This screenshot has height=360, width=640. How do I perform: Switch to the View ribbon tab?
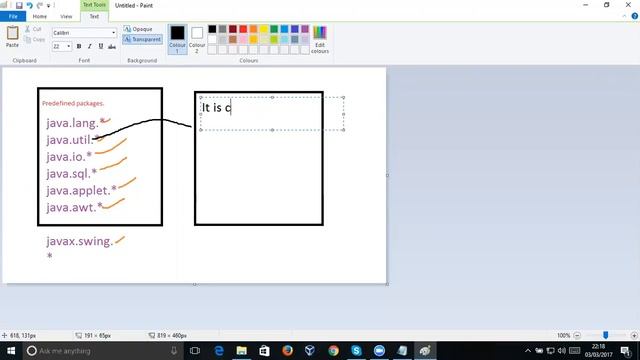pos(66,16)
